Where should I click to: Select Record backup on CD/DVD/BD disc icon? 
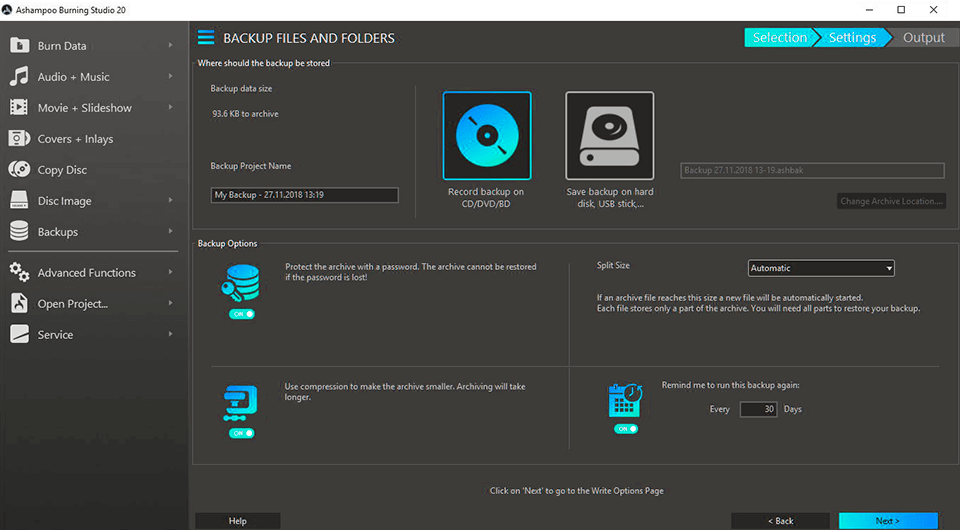click(487, 136)
